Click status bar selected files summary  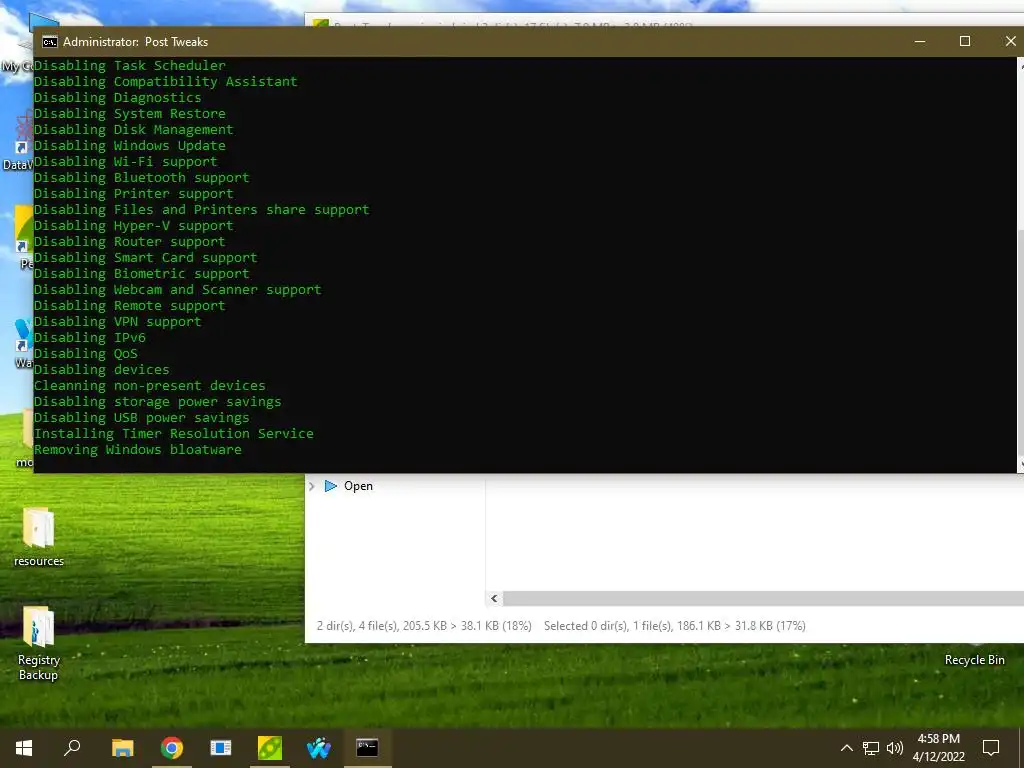coord(675,626)
